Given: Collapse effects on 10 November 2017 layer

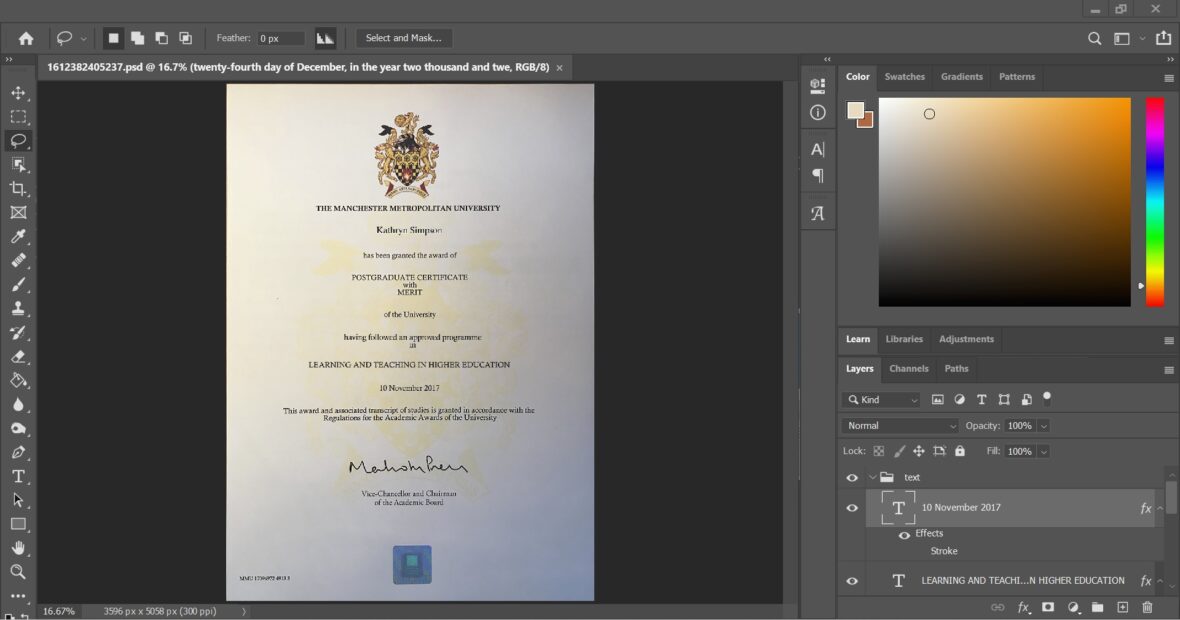Looking at the screenshot, I should [1160, 508].
